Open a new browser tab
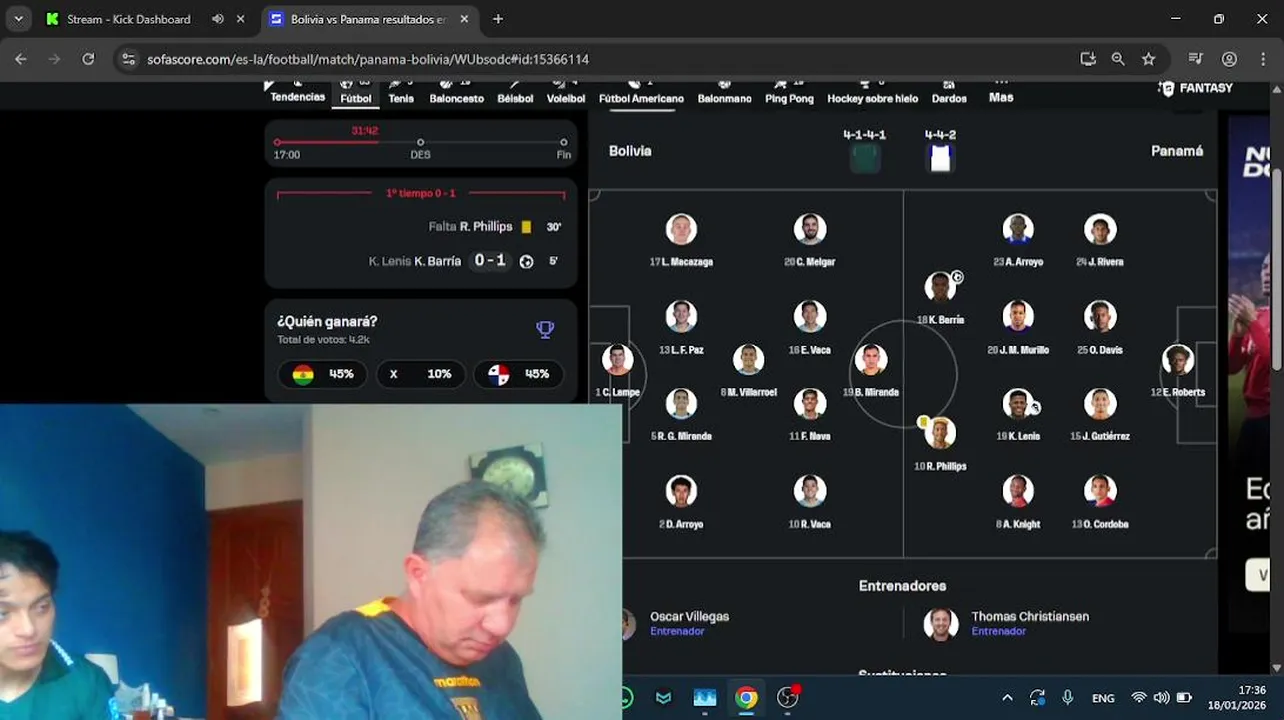 click(x=498, y=19)
